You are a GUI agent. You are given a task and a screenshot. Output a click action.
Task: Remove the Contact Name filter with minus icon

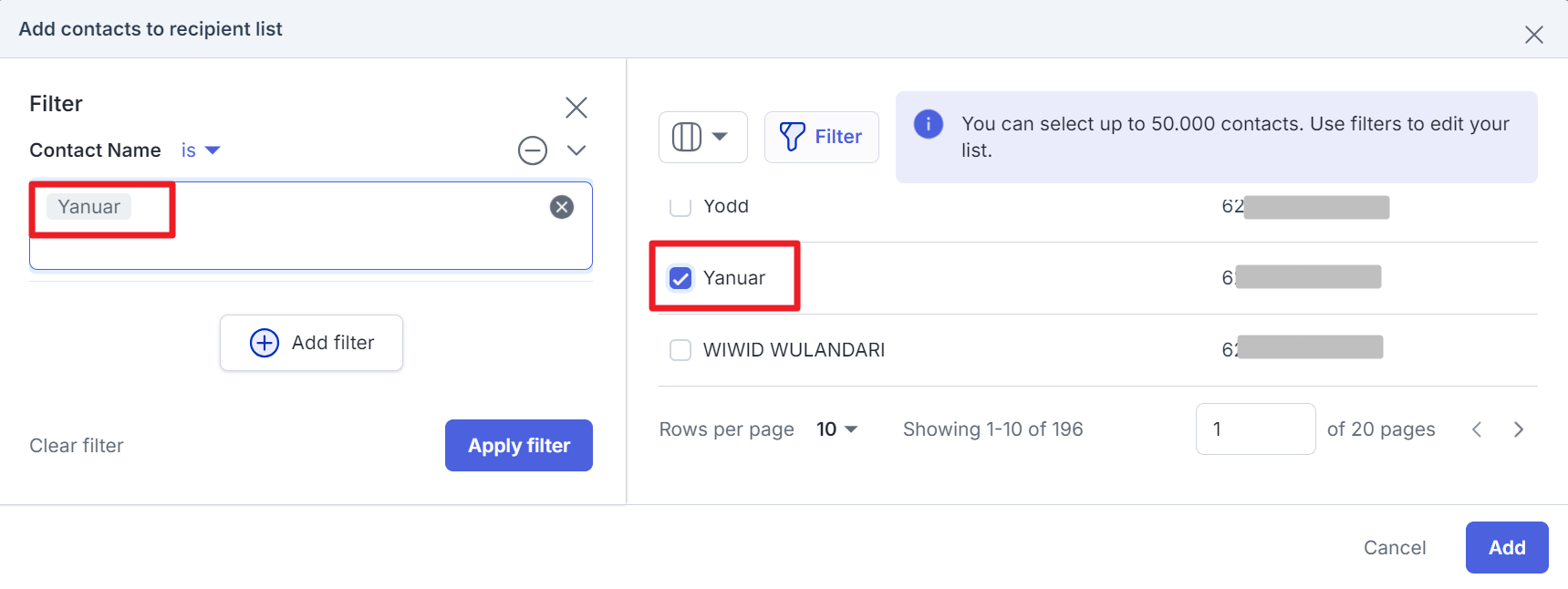(533, 150)
